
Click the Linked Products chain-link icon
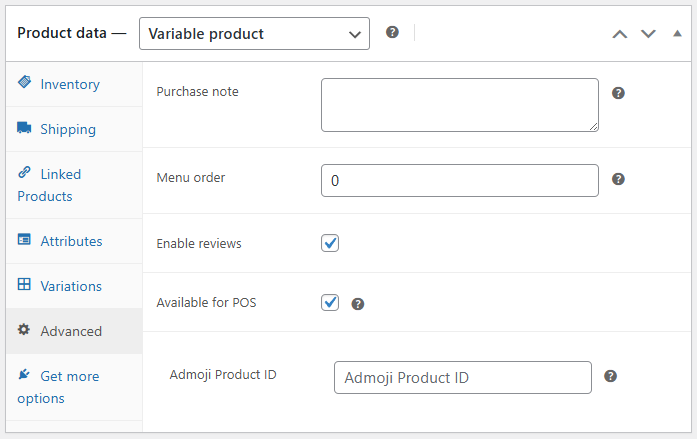[24, 172]
